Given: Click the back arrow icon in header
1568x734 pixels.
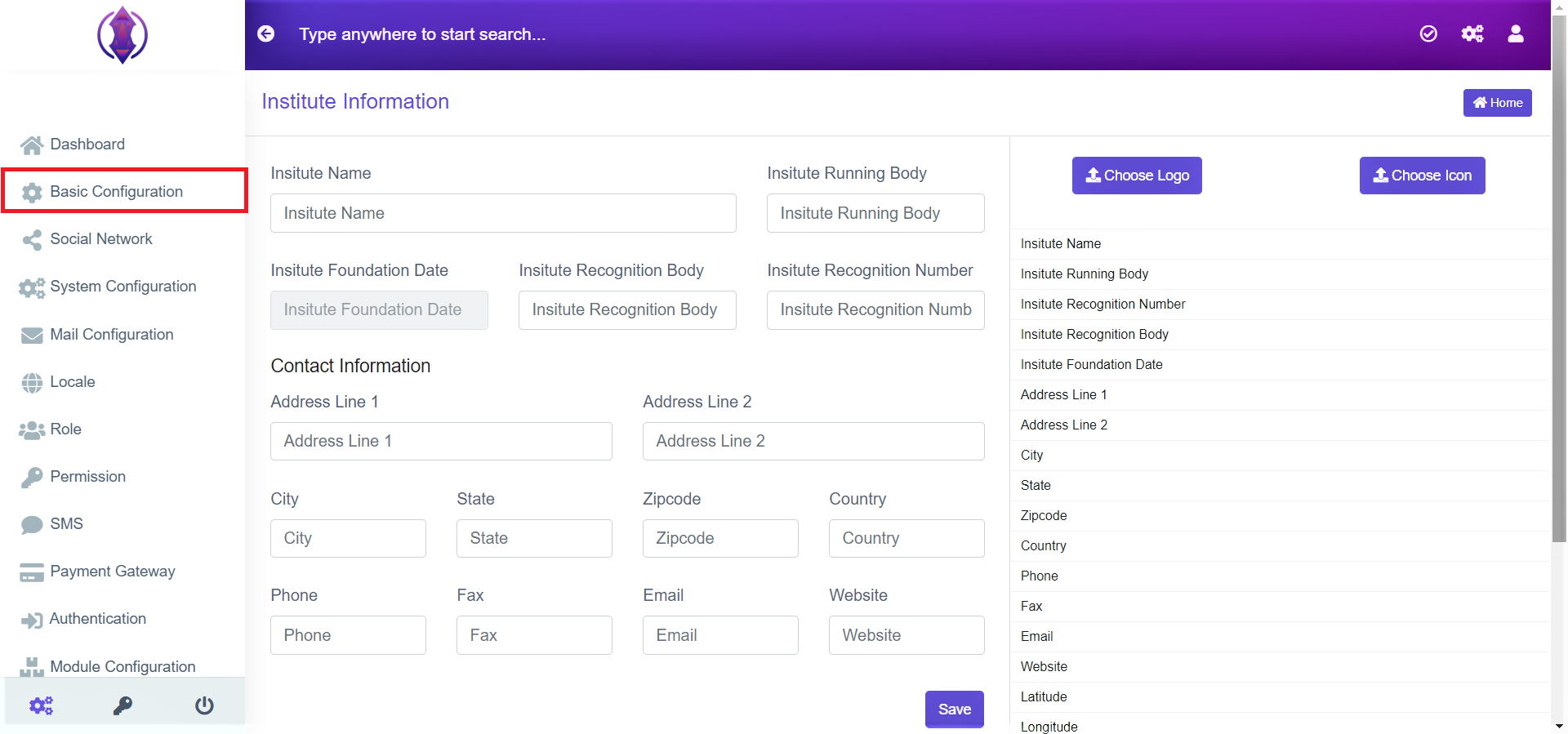Looking at the screenshot, I should (266, 33).
